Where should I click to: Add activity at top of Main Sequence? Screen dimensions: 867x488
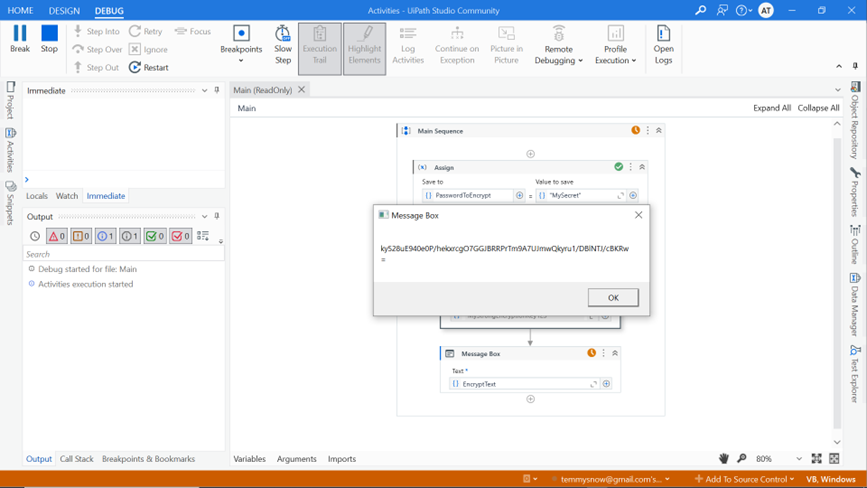click(530, 154)
